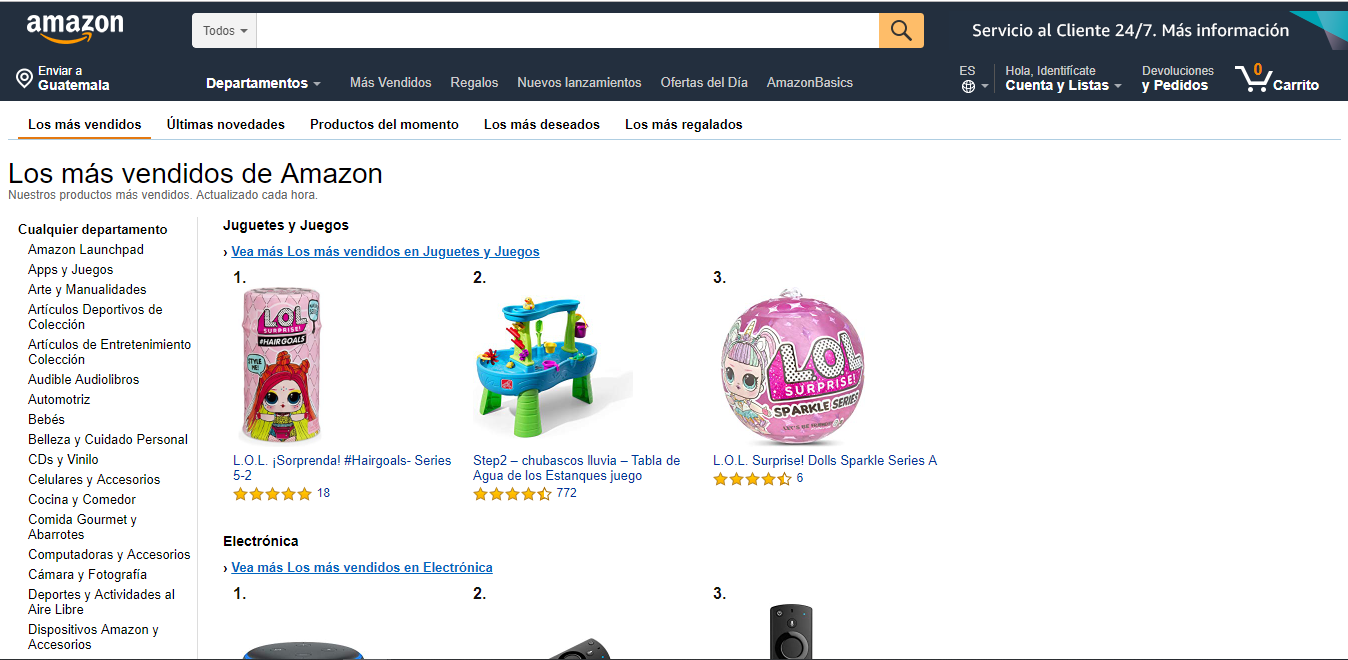
Task: Click the star rating of L.O.L. Hairgoals
Action: [x=272, y=494]
